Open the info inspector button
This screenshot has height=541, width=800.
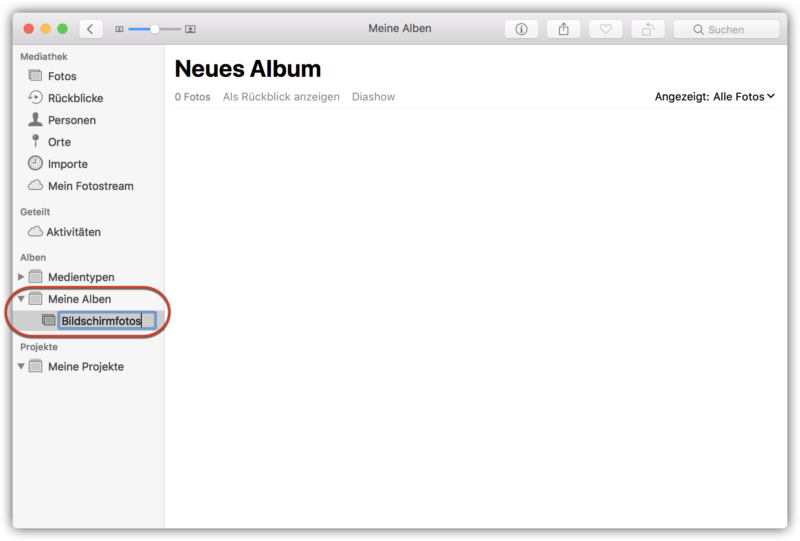point(521,29)
